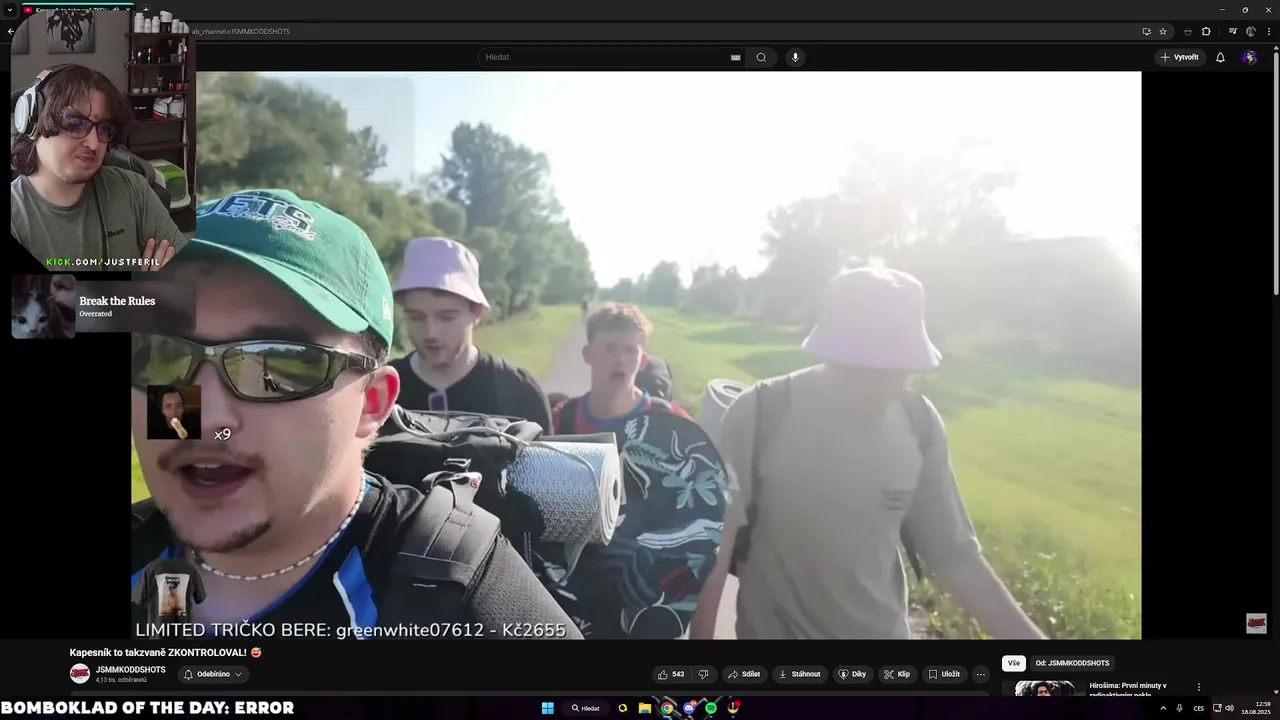
Task: Select the Od: JSMMKODDSHOTS filter chip
Action: (1072, 663)
